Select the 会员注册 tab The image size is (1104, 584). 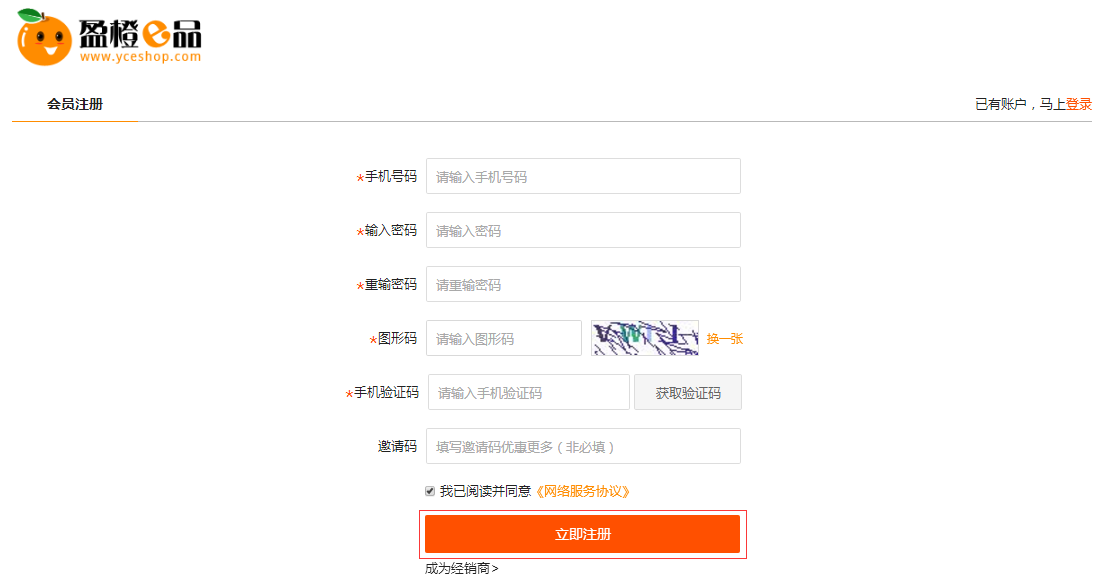coord(75,104)
